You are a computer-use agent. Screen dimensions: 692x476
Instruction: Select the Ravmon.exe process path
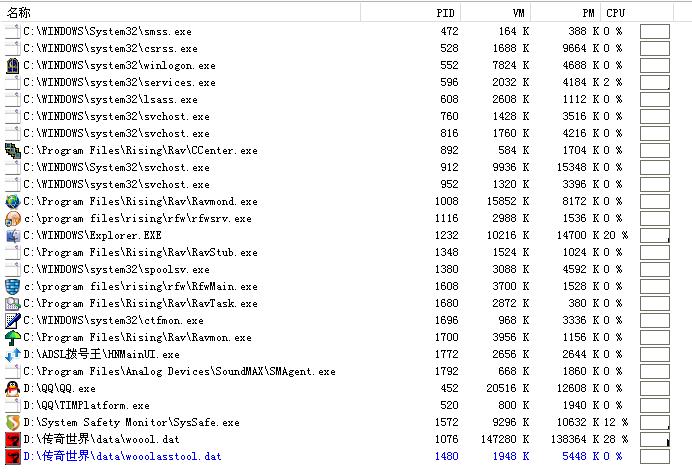pyautogui.click(x=137, y=337)
